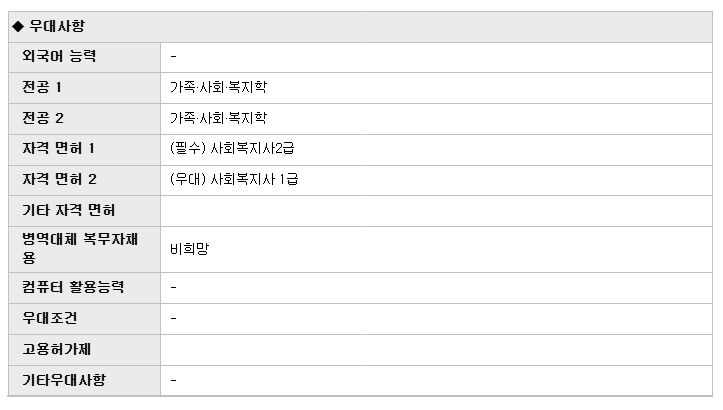Click the 기타 자격 면허 label
The height and width of the screenshot is (410, 723).
pos(69,210)
